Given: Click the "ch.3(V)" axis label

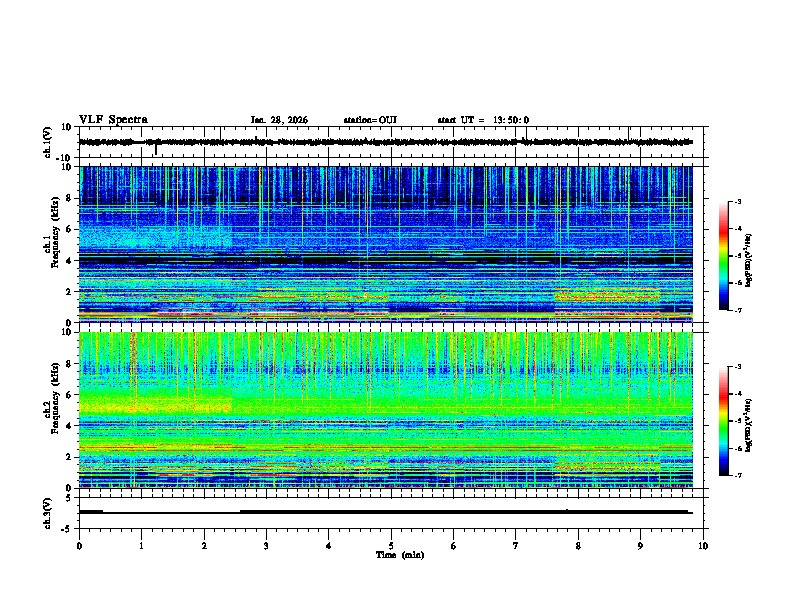Looking at the screenshot, I should click(x=47, y=513).
